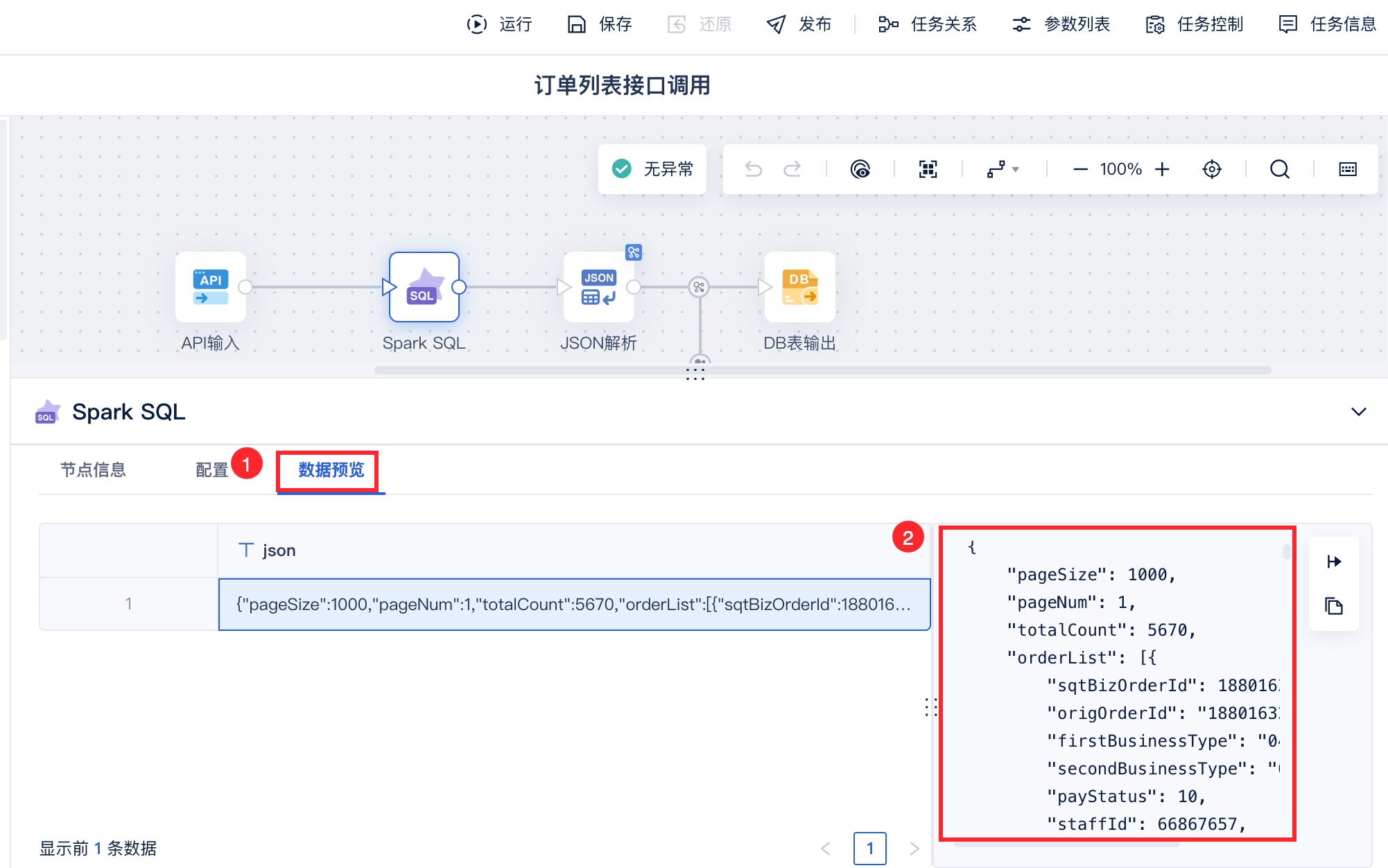Select the json data cell in row 1
This screenshot has height=868, width=1388.
[x=573, y=605]
